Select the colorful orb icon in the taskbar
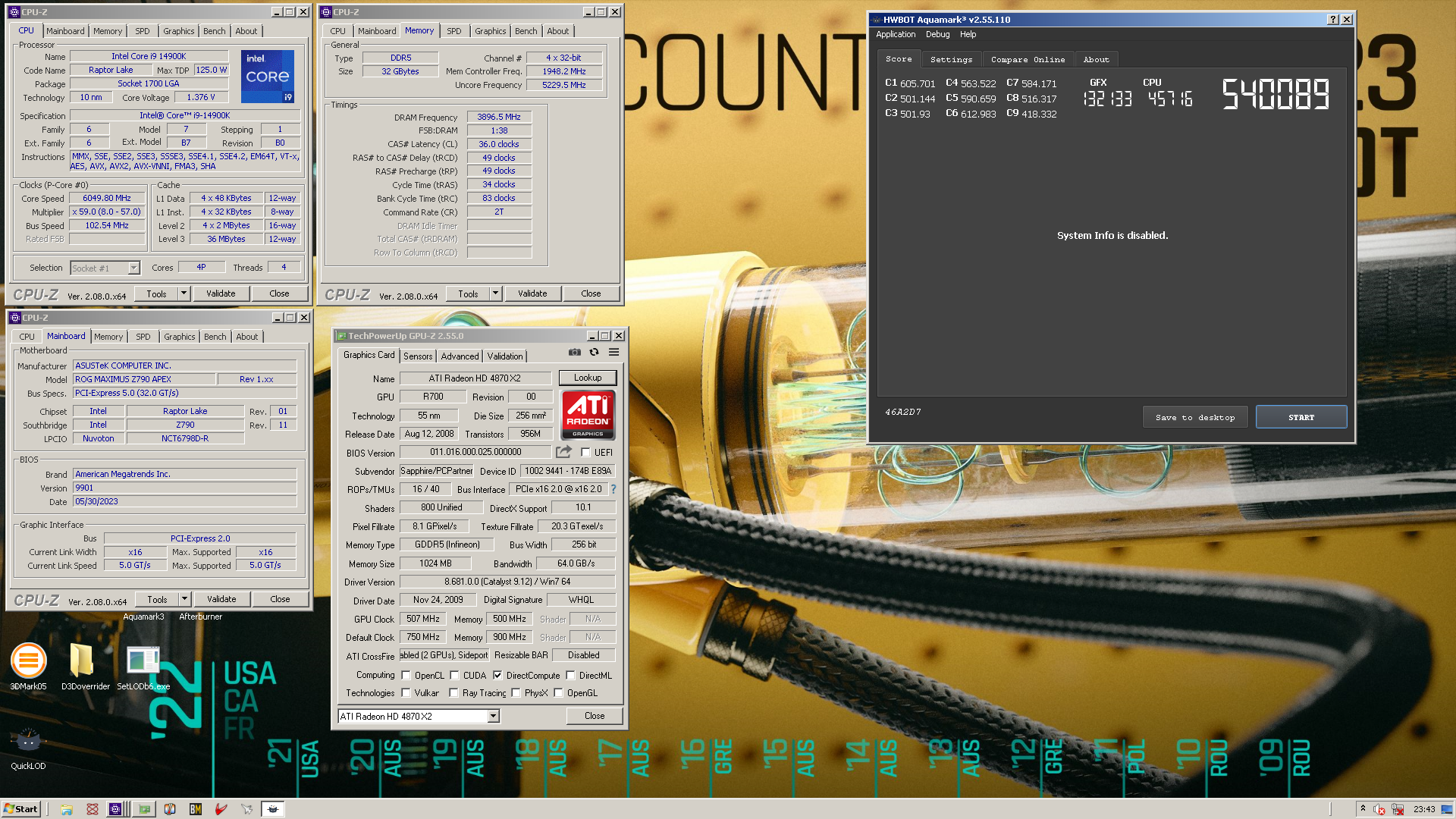Viewport: 1456px width, 819px height. pyautogui.click(x=170, y=809)
